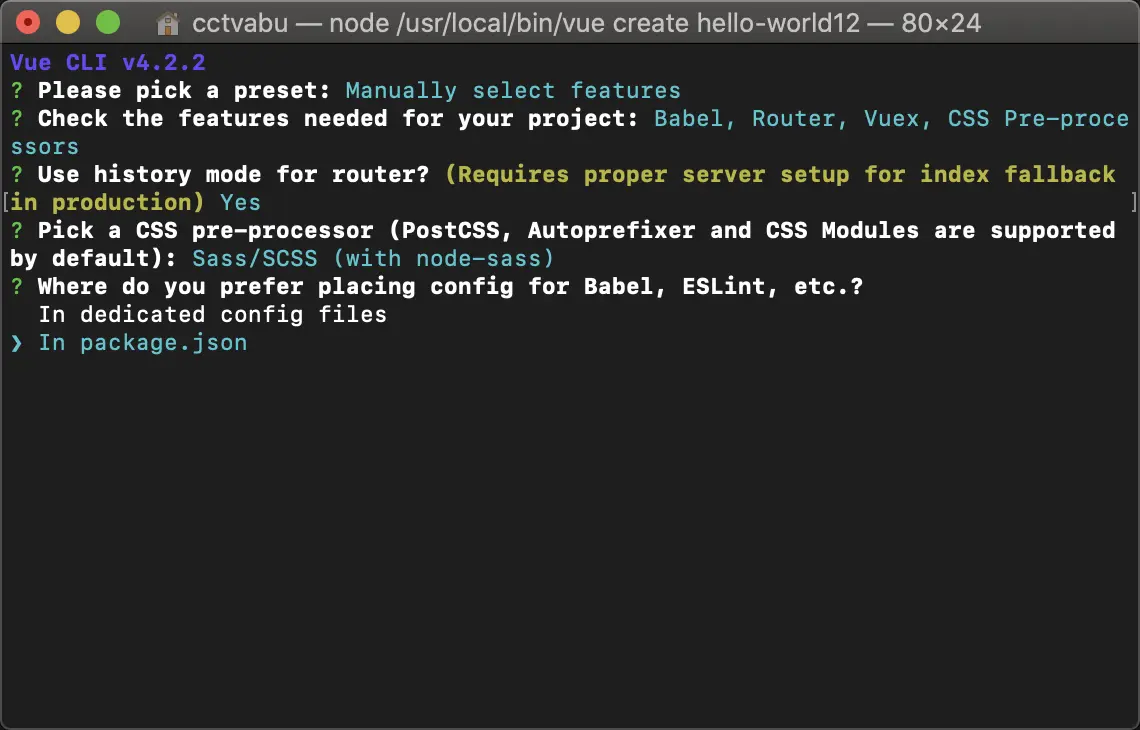
Task: Click the terminal window title text
Action: pyautogui.click(x=586, y=24)
